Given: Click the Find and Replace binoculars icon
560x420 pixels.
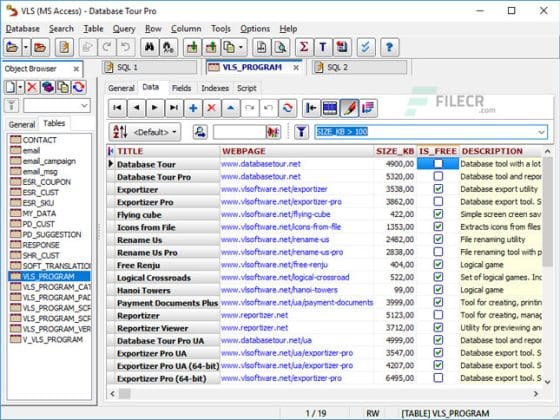Looking at the screenshot, I should [168, 47].
